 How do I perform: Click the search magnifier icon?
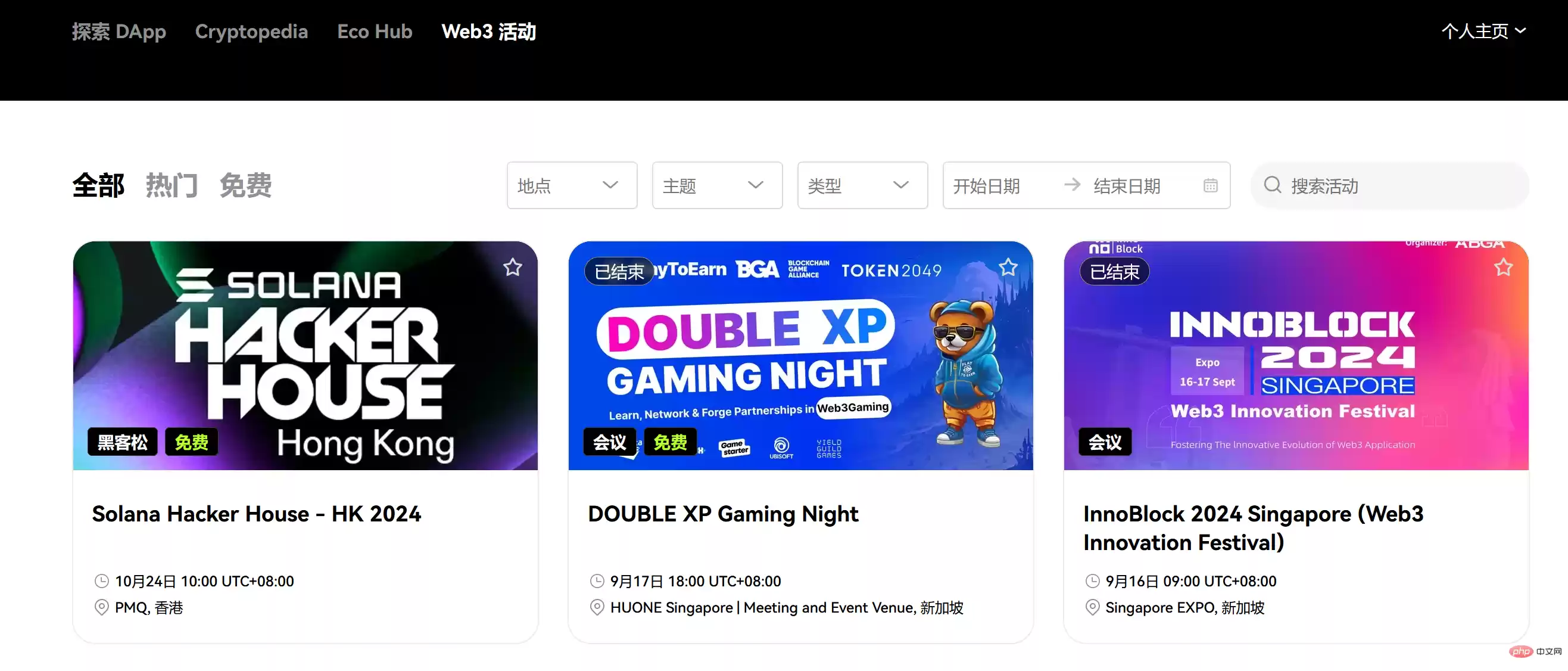click(1272, 185)
